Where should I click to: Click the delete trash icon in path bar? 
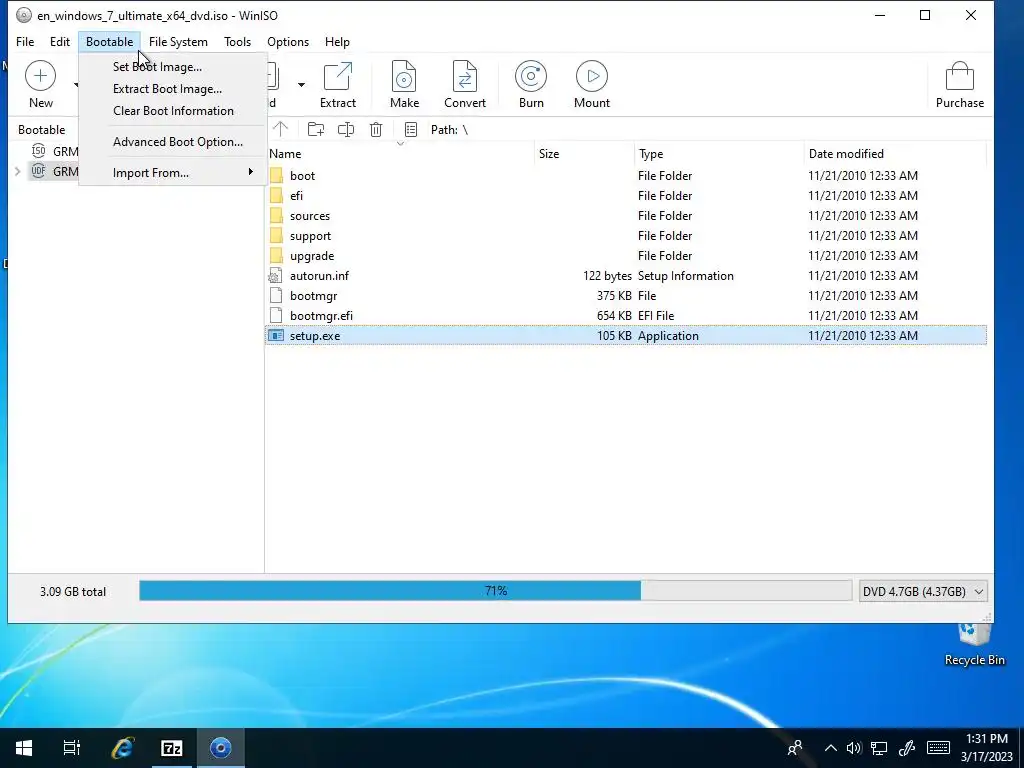point(376,129)
